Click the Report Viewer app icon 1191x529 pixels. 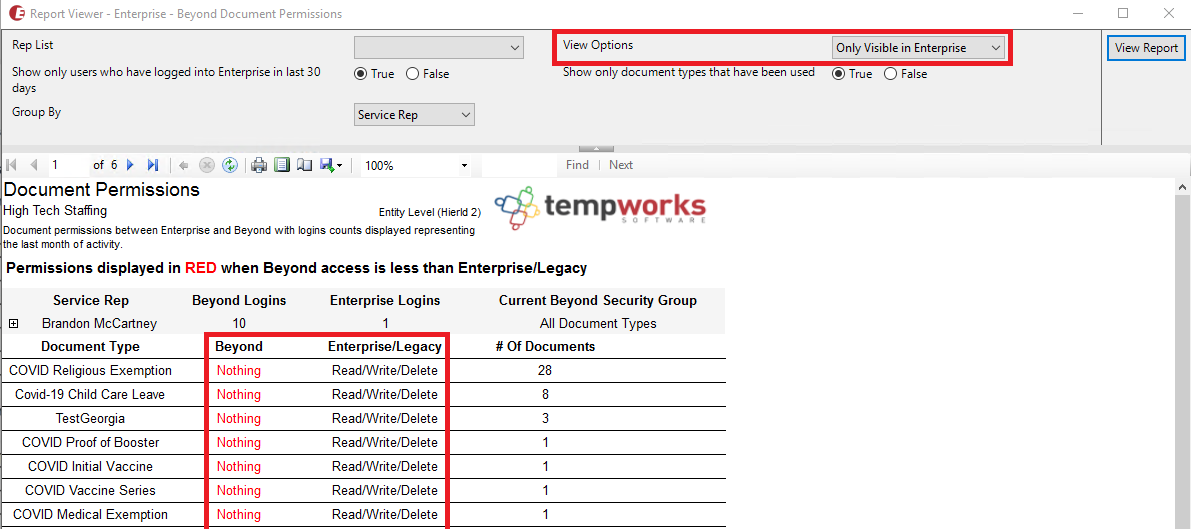15,14
